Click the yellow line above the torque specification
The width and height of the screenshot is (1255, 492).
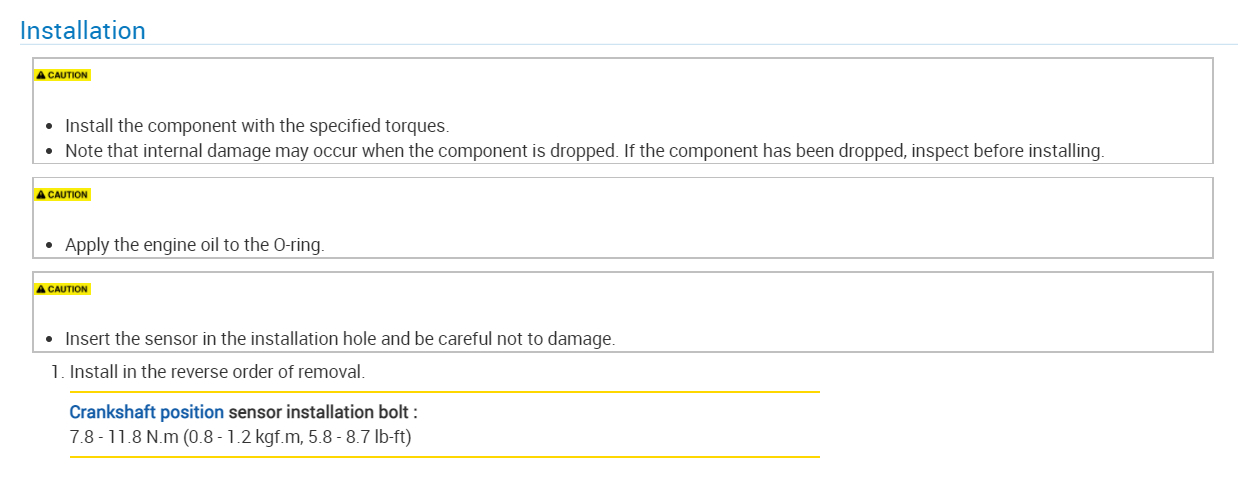444,392
